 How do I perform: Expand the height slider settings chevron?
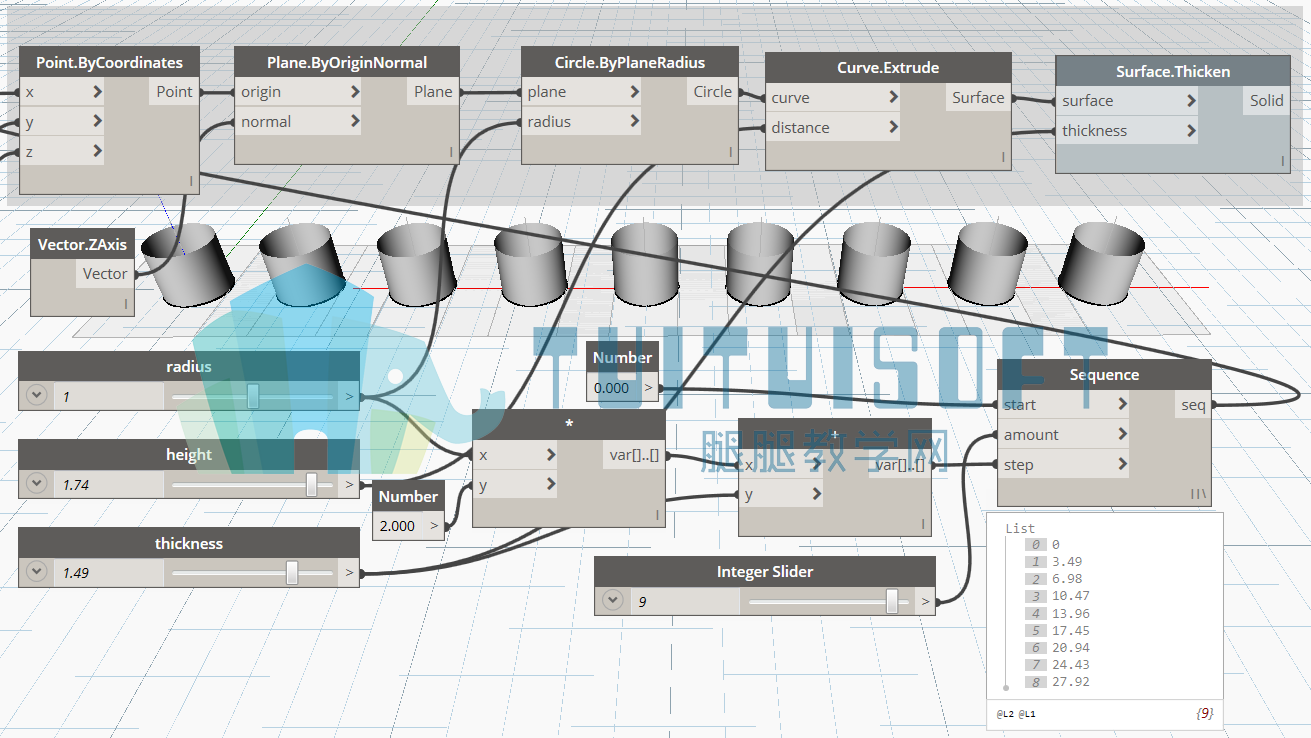37,484
